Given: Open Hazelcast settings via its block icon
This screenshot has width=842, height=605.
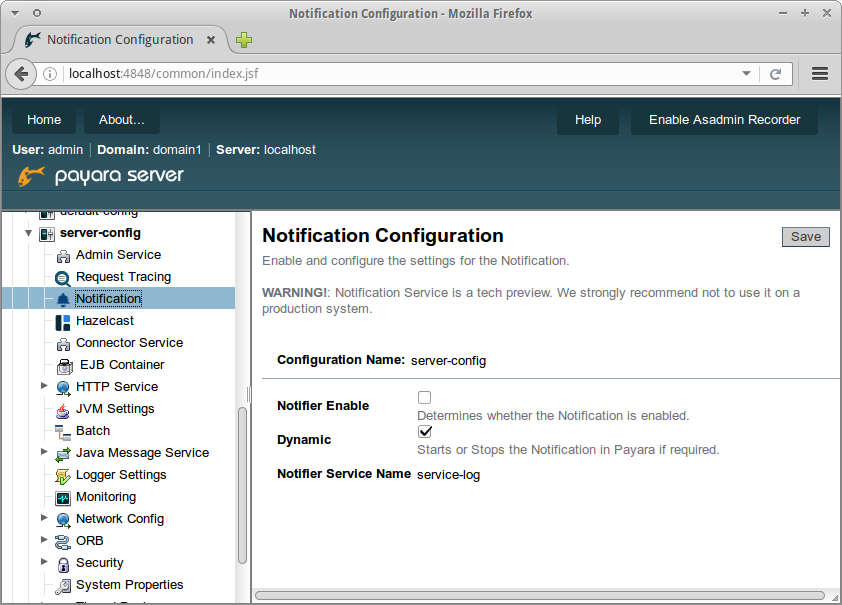Looking at the screenshot, I should (x=62, y=320).
